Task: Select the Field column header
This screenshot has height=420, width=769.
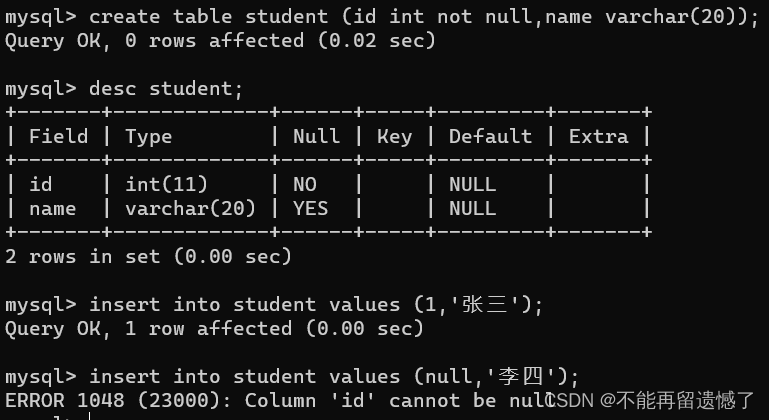Action: point(58,136)
